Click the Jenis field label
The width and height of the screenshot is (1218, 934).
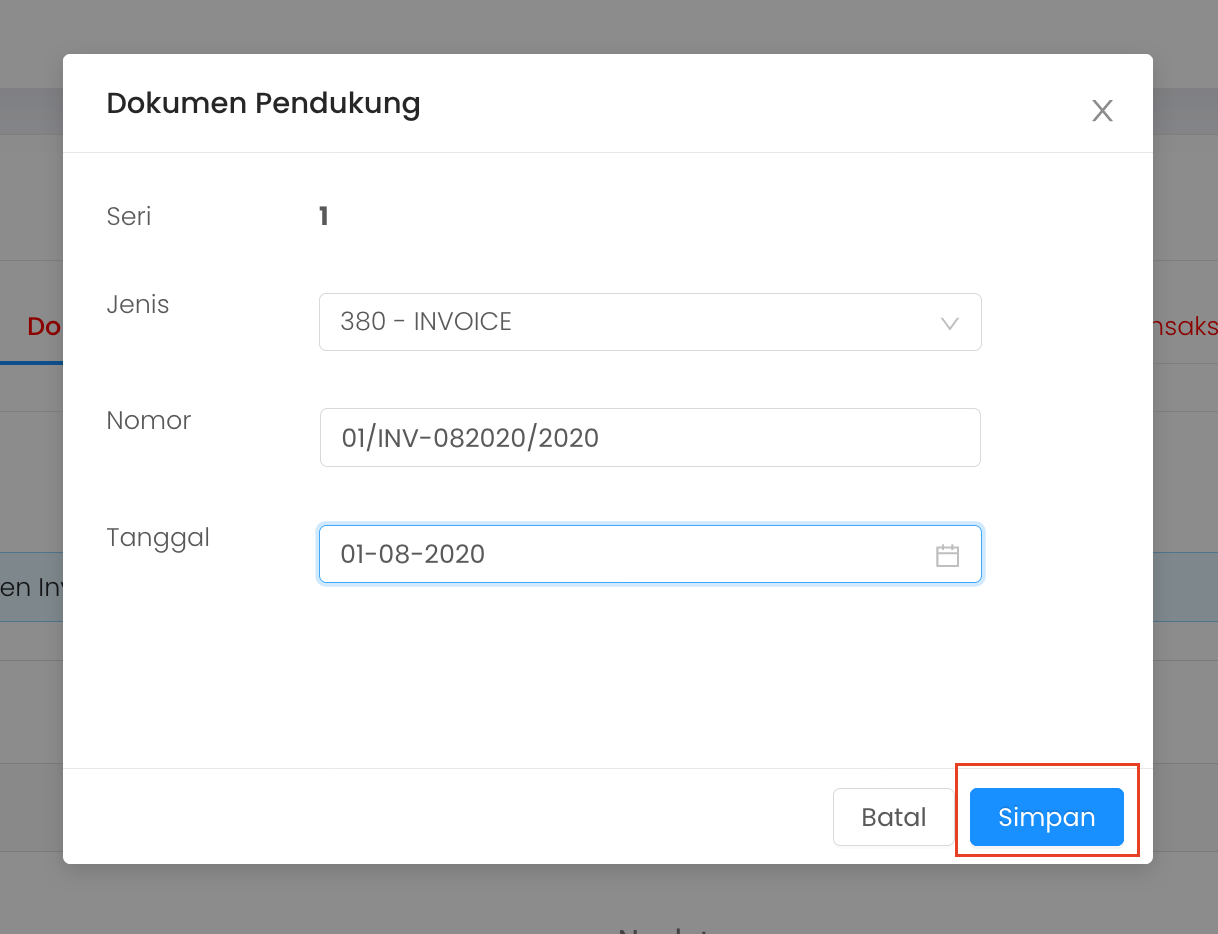click(x=138, y=304)
